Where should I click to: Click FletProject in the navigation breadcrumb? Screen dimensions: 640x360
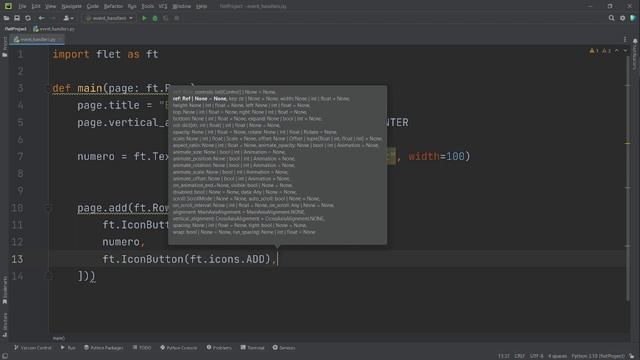16,29
